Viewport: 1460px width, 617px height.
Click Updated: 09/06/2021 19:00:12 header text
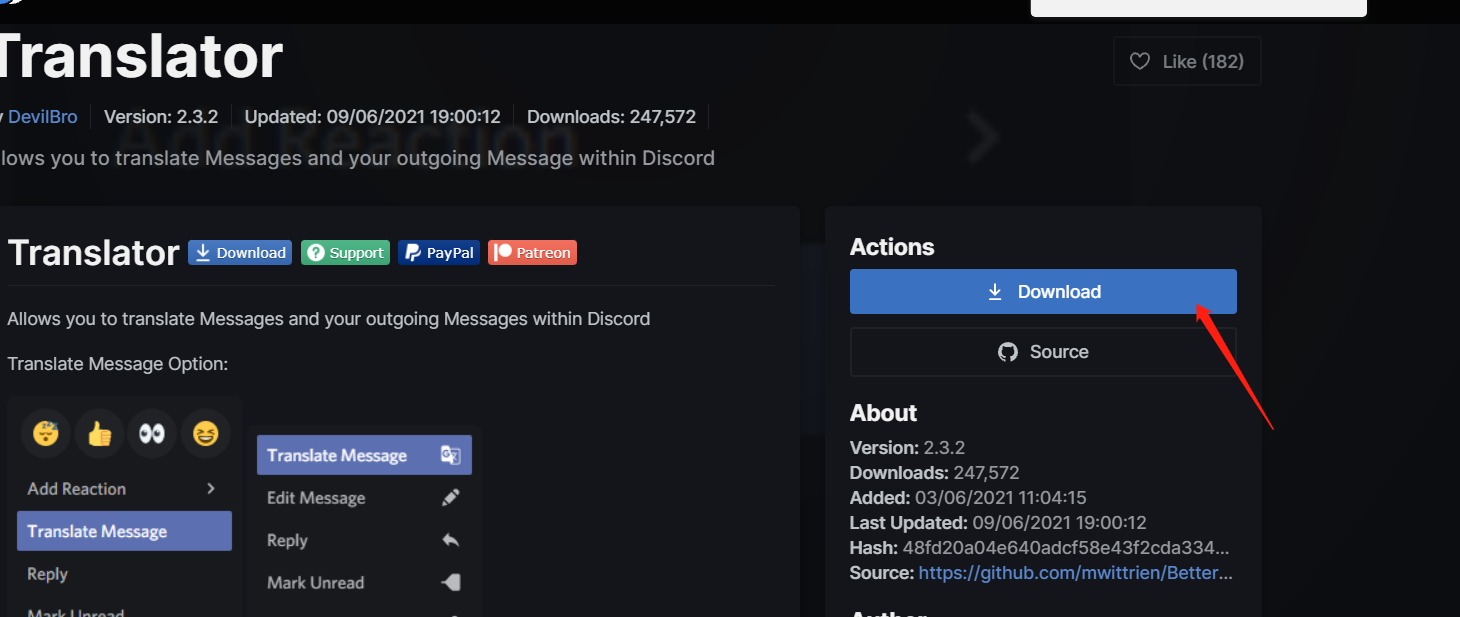(x=372, y=117)
